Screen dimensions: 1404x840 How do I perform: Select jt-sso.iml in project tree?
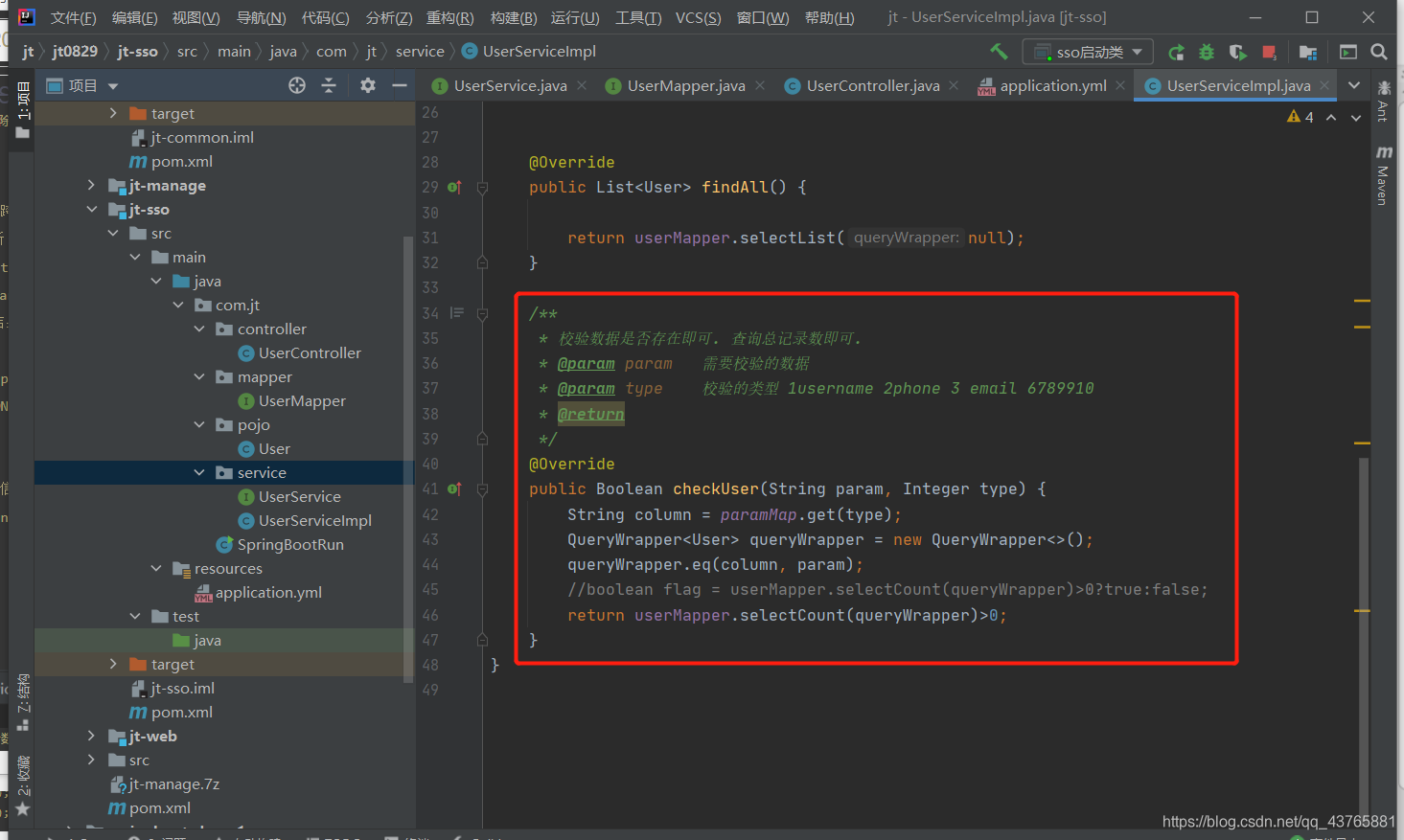pos(182,688)
